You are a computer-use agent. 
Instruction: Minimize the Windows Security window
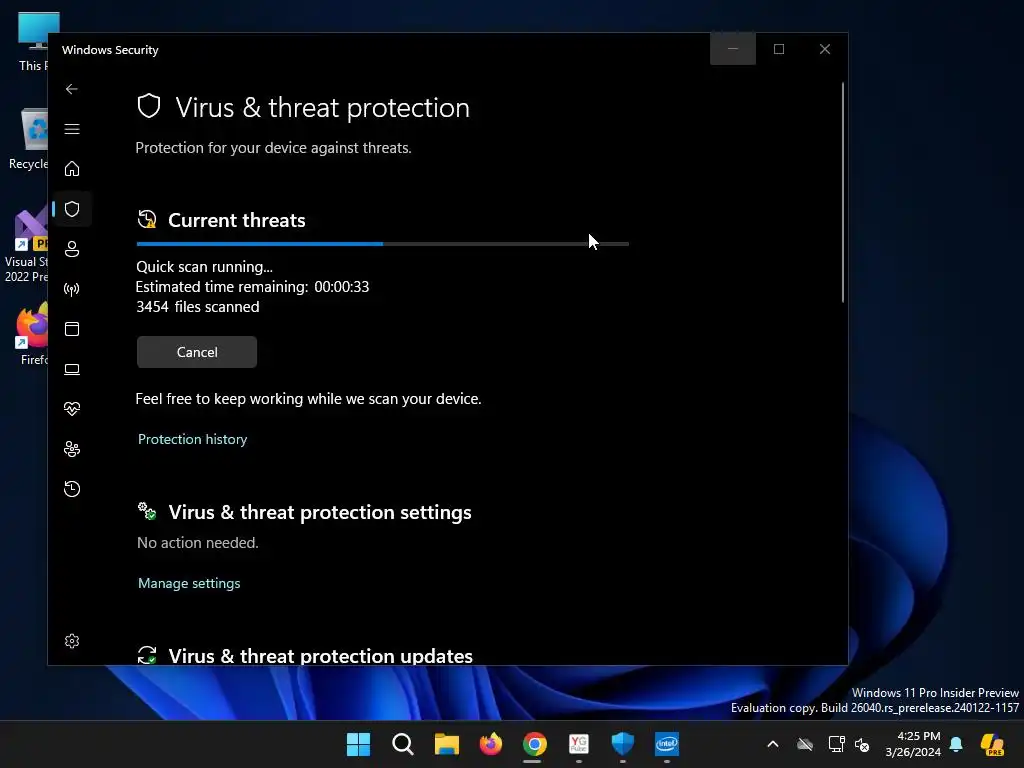733,49
